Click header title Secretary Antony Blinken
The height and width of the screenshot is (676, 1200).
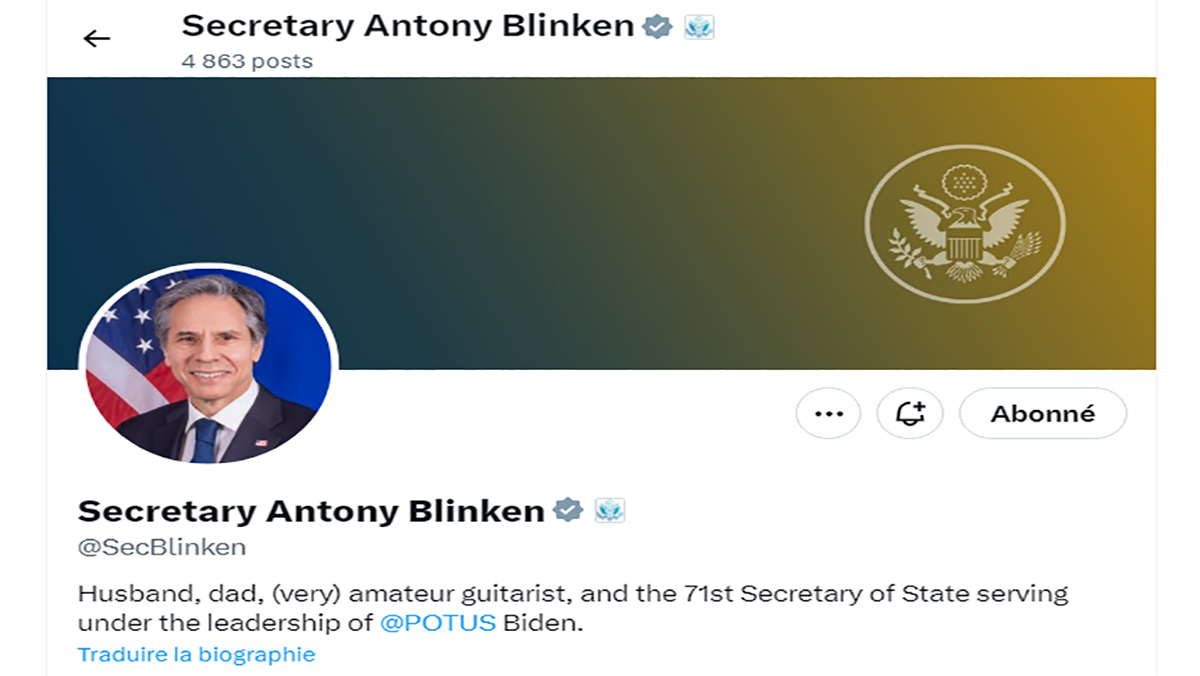tap(408, 26)
